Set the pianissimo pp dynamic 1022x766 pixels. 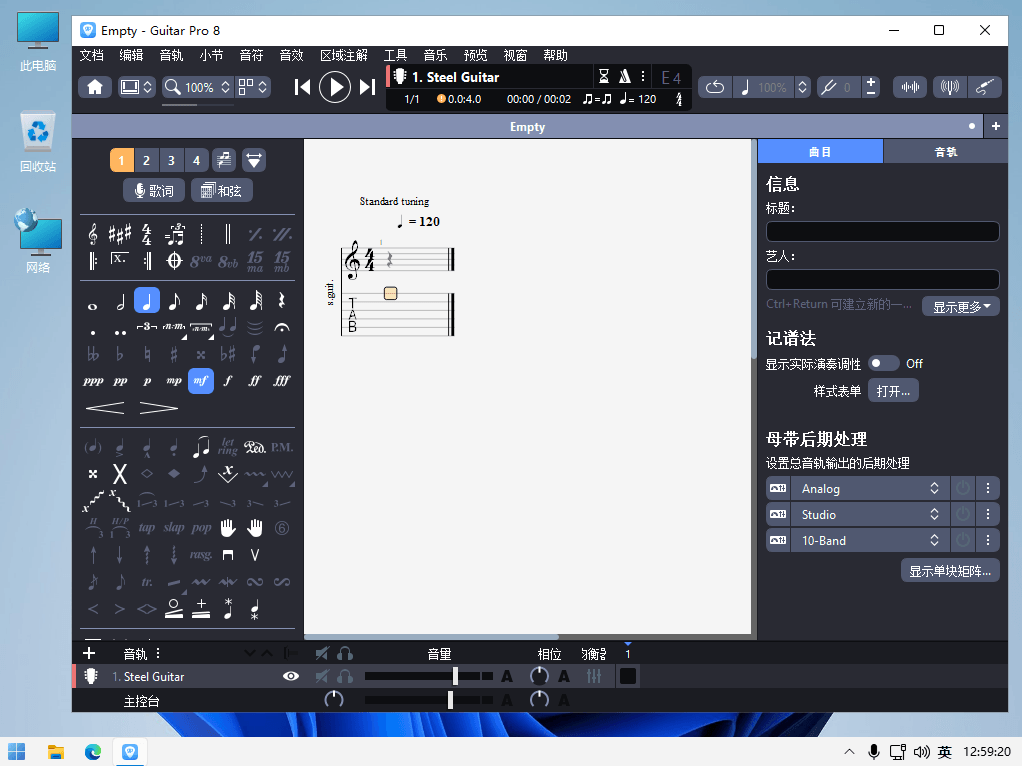point(120,381)
